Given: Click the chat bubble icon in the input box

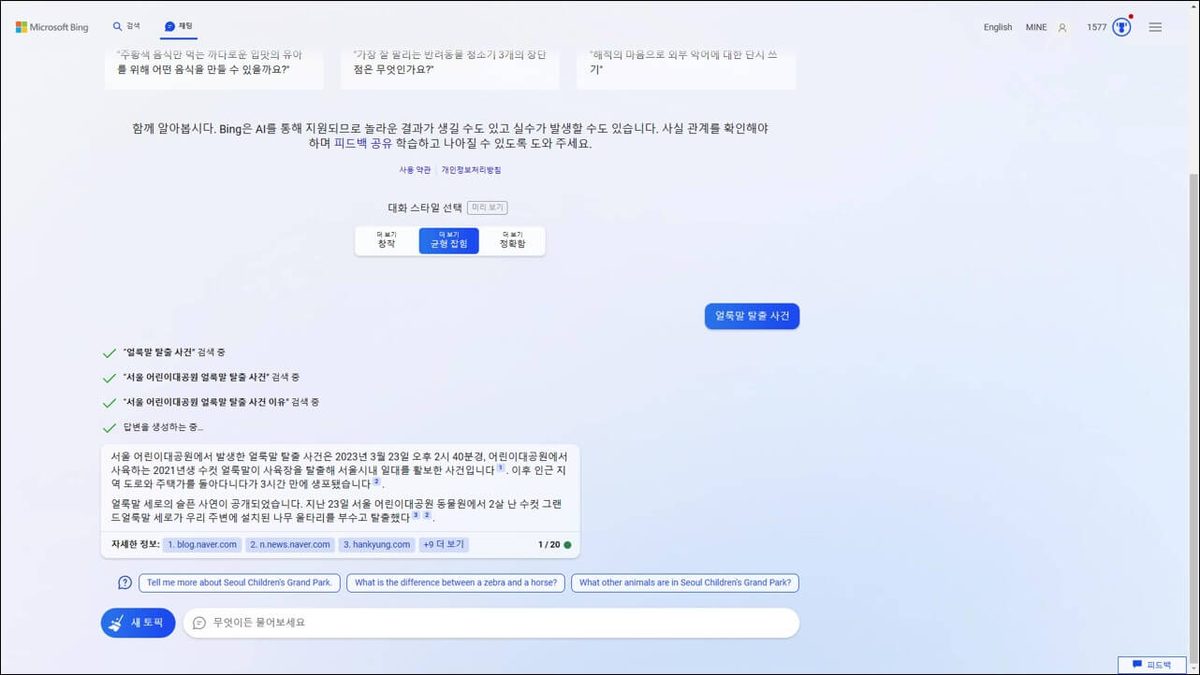Looking at the screenshot, I should point(199,622).
